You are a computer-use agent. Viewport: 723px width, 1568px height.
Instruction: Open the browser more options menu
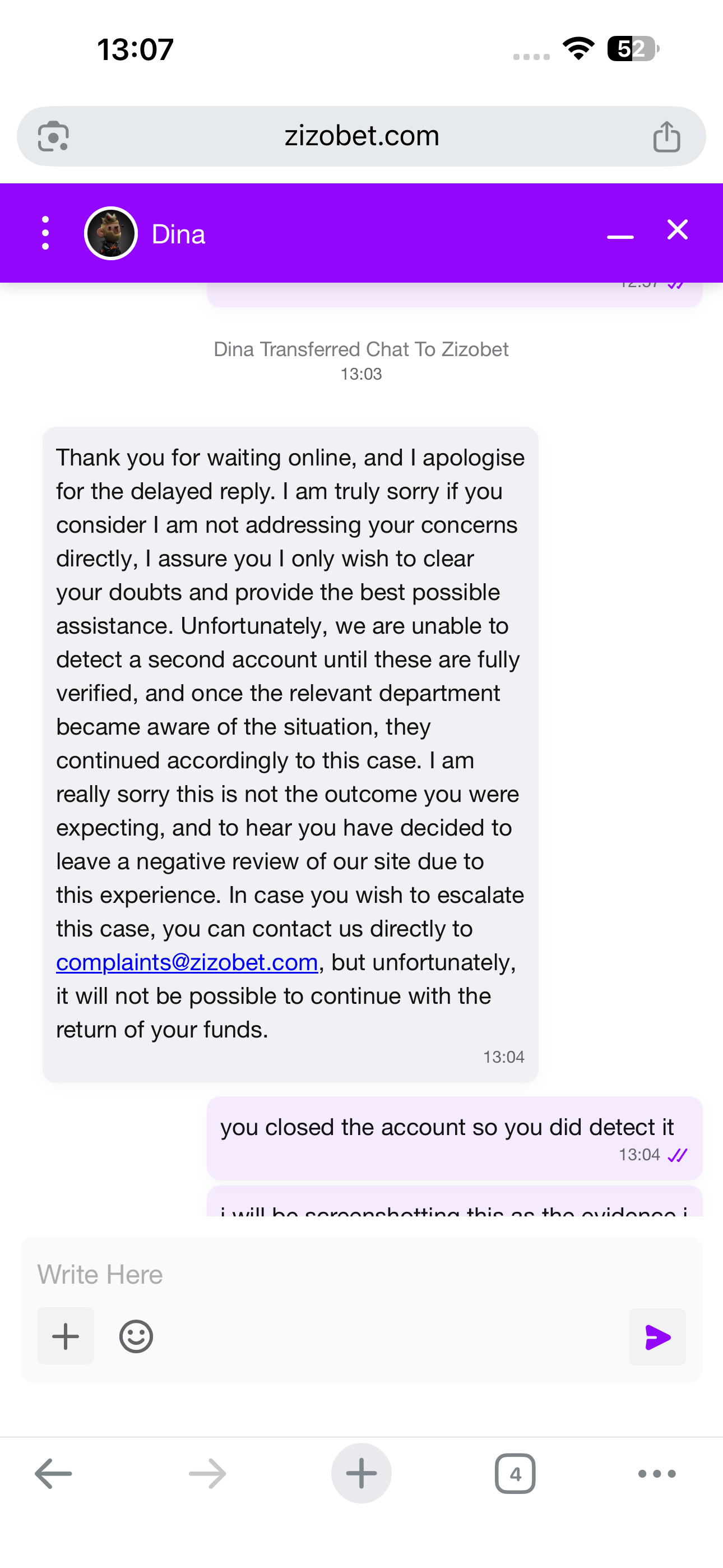click(657, 1474)
